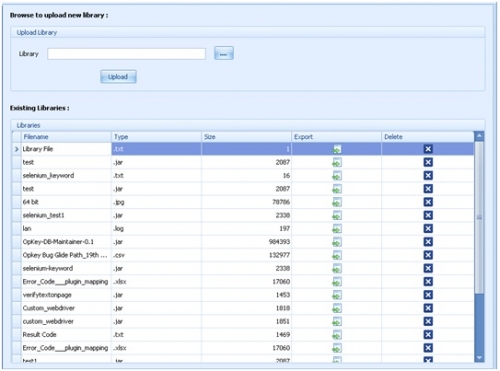
Task: Select 'Opkey Bug Glide Path_19th' filename cell
Action: [66, 255]
